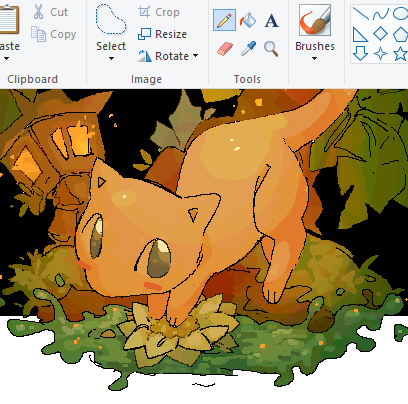Click the Paste clipboard icon
The image size is (408, 404).
point(9,19)
